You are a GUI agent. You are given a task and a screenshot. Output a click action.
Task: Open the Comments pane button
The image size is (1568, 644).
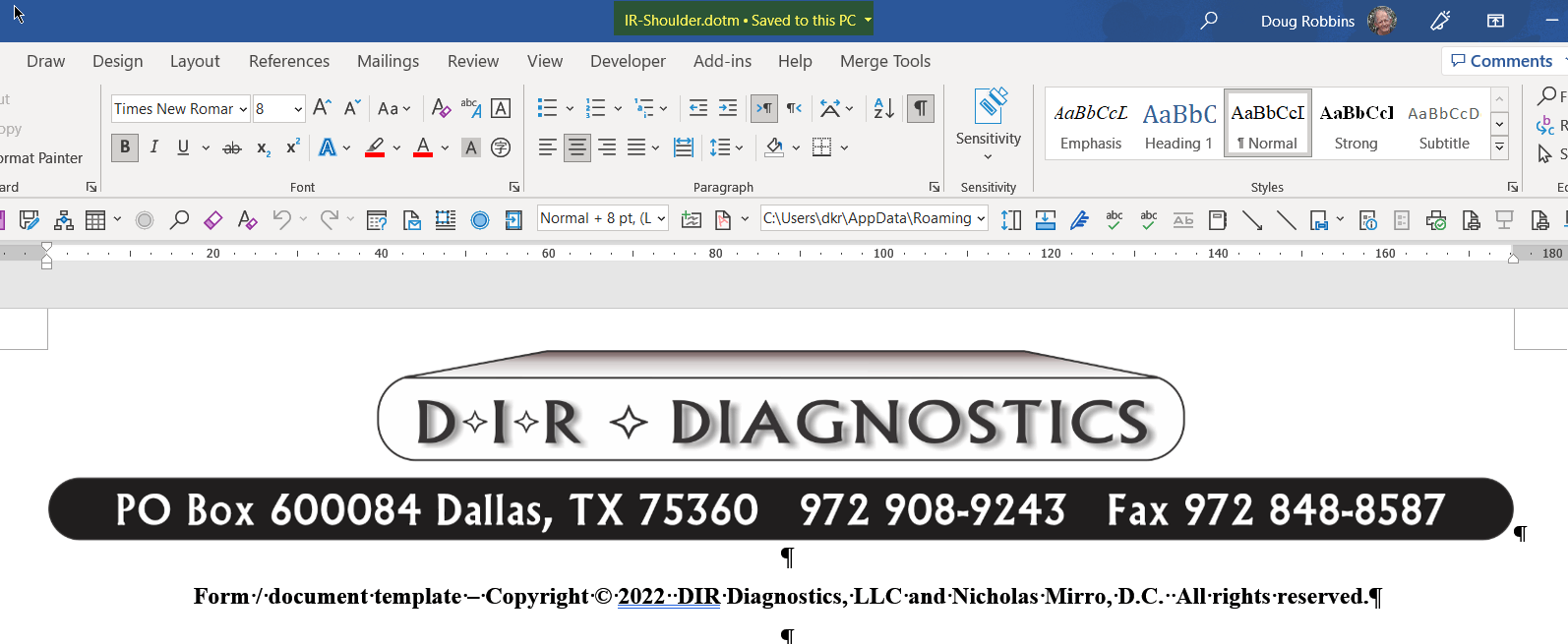[x=1502, y=61]
